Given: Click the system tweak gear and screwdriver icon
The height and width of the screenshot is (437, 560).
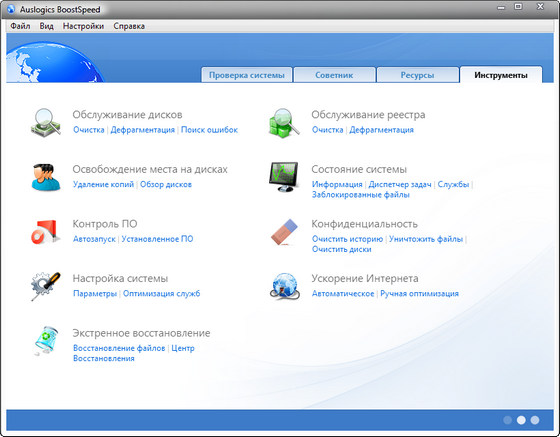Looking at the screenshot, I should (x=45, y=286).
